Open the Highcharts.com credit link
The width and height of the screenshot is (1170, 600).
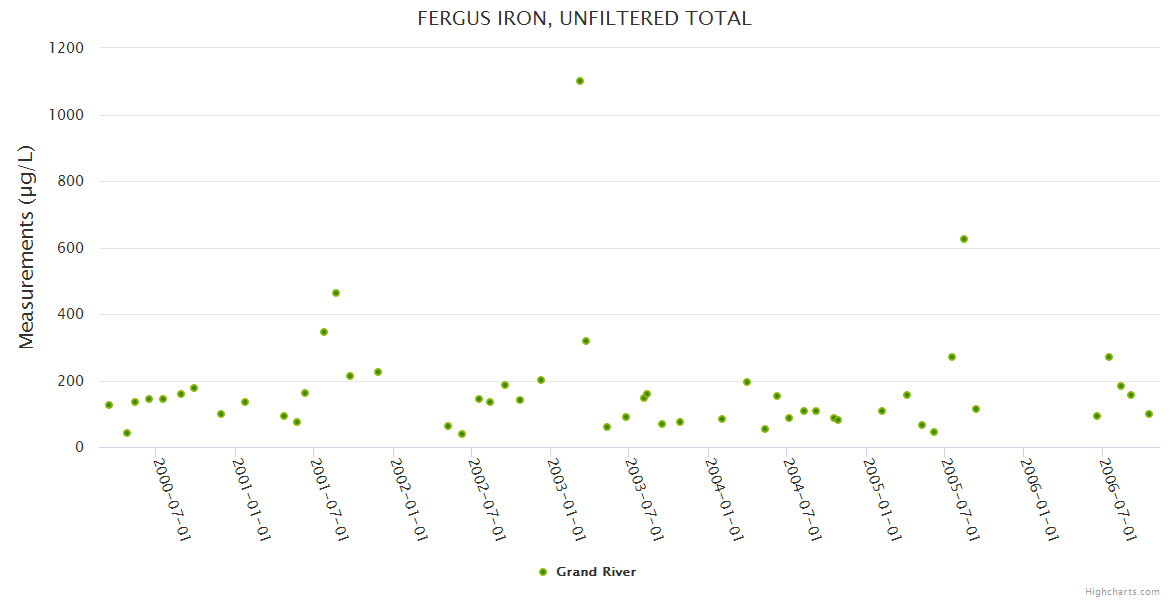point(1122,592)
